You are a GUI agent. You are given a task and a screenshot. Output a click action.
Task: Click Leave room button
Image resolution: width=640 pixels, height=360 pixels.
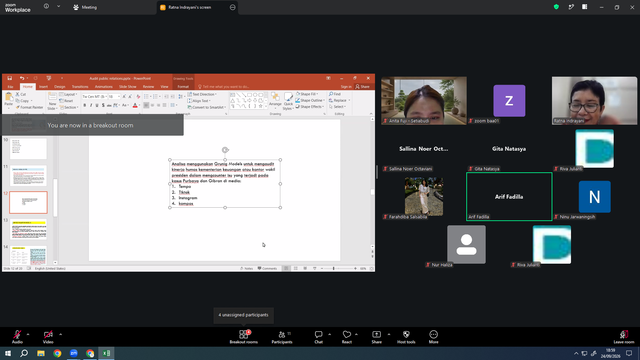(x=624, y=337)
